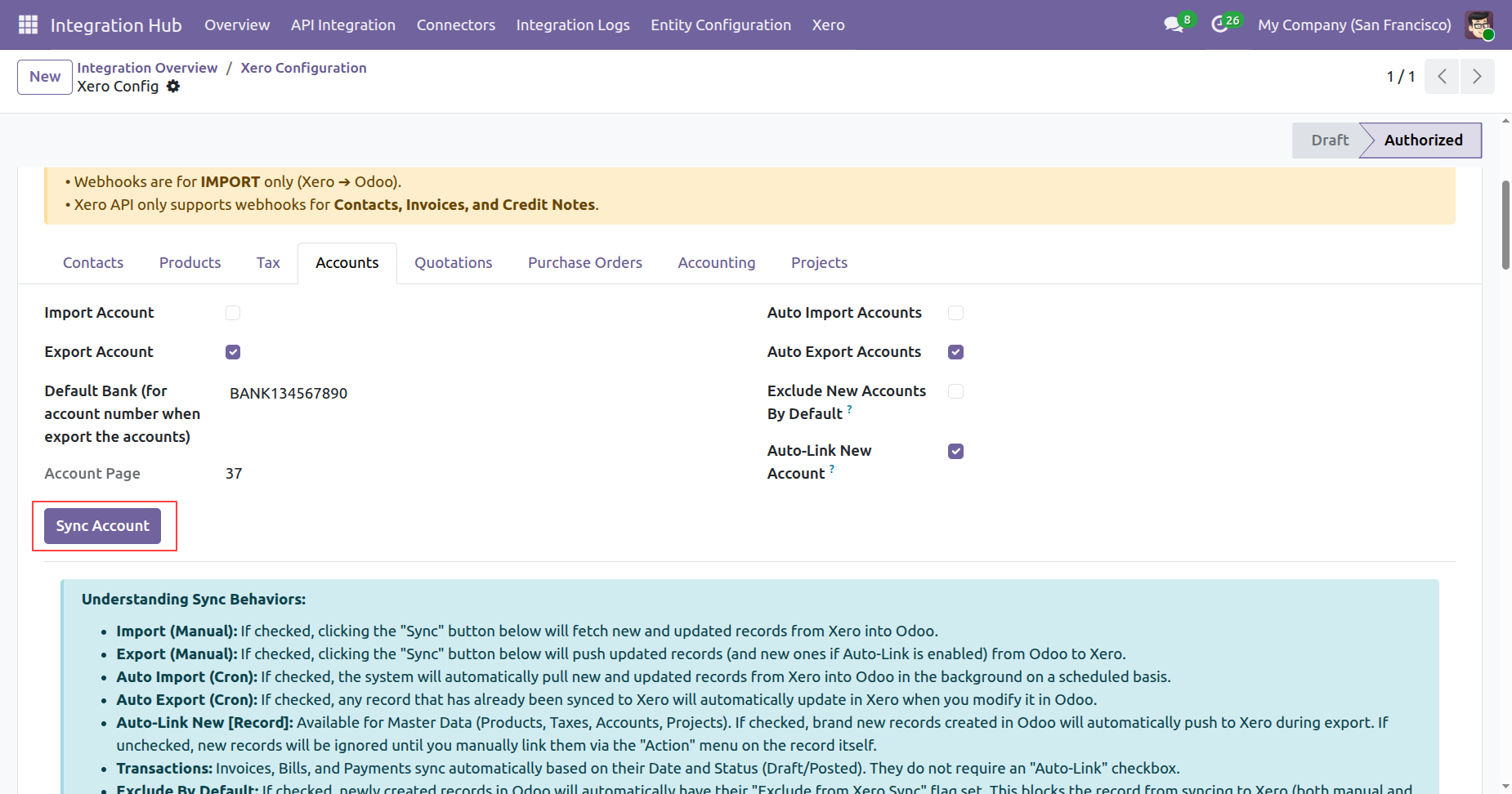This screenshot has height=794, width=1512.
Task: Uncheck the Auto-Link New Account checkbox
Action: (x=955, y=451)
